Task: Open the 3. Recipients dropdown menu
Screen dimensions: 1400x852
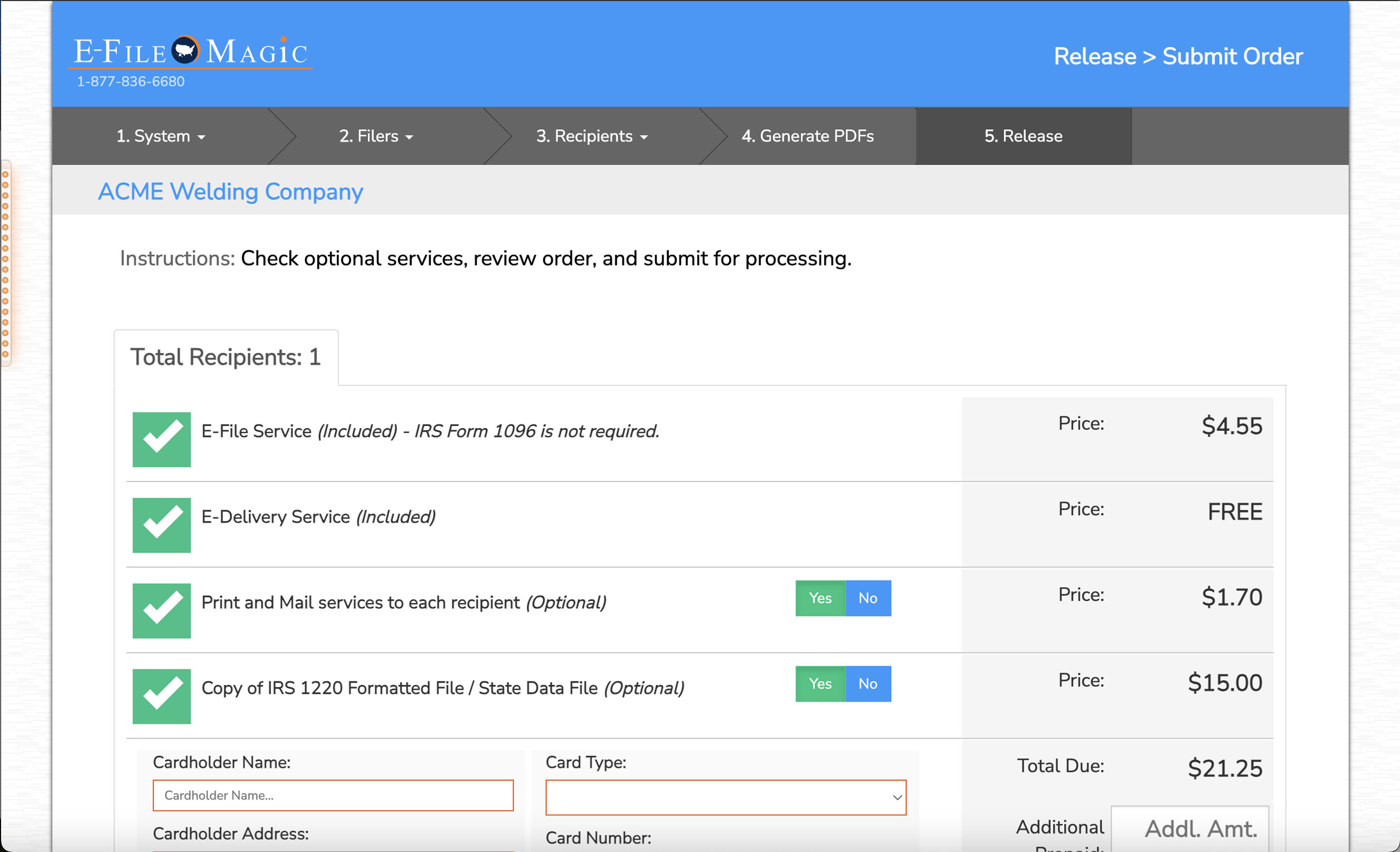Action: (x=591, y=136)
